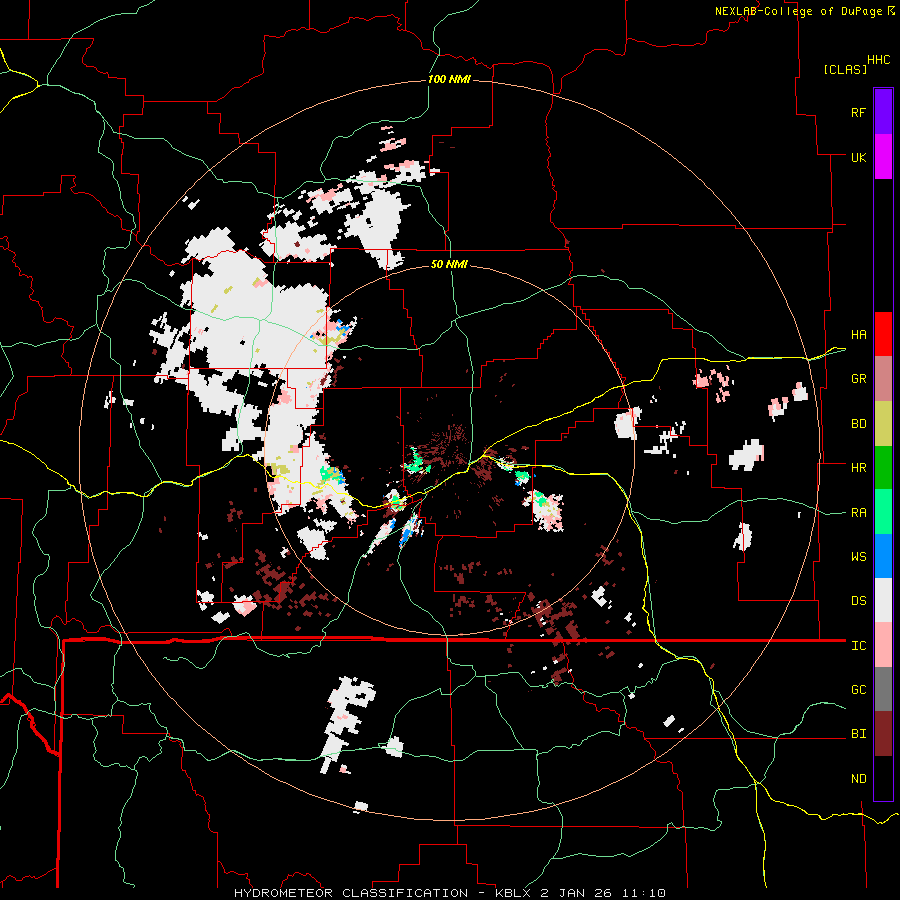The image size is (900, 900).
Task: Click the GC legend label
Action: (x=858, y=690)
